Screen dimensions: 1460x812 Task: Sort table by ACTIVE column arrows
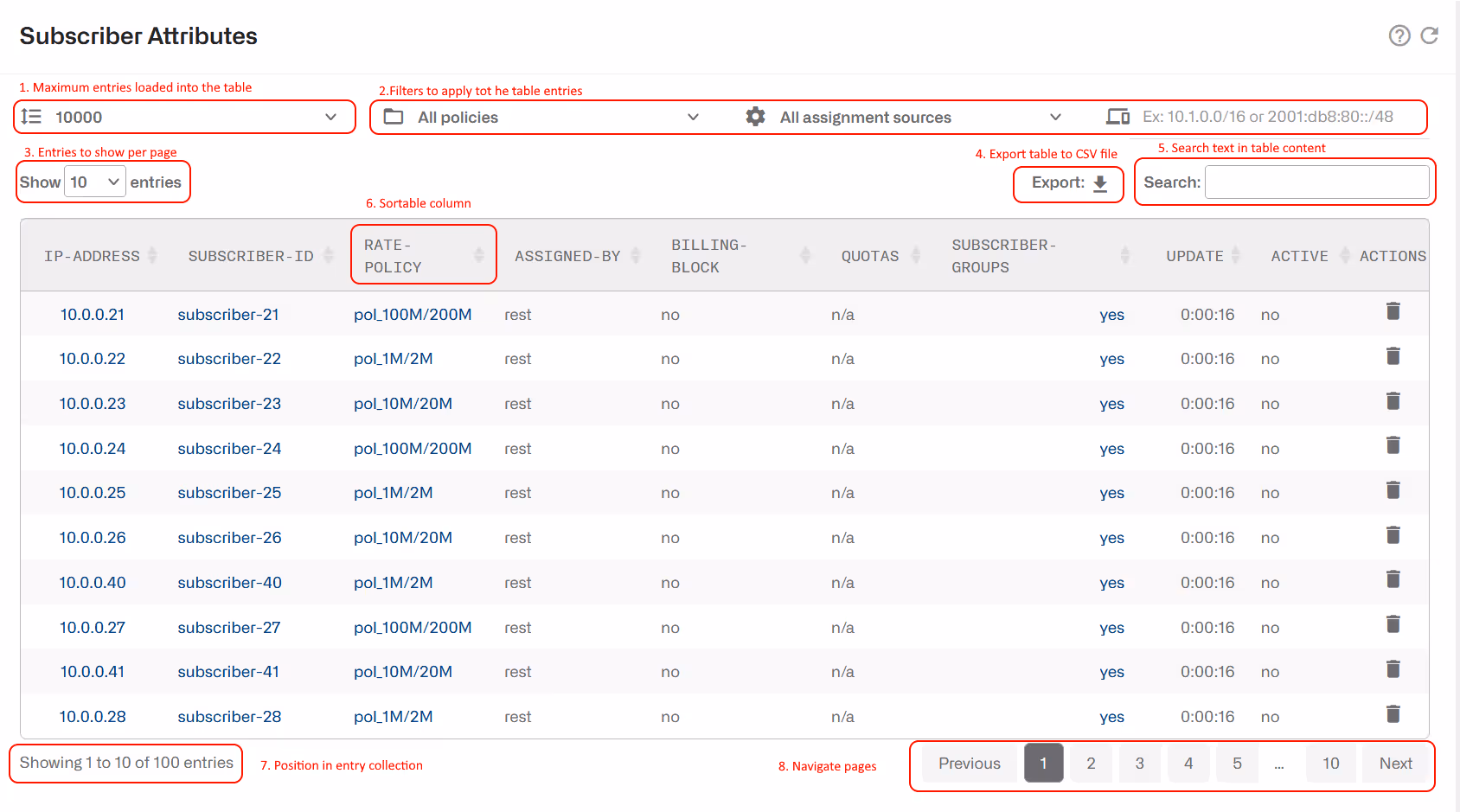(1345, 255)
